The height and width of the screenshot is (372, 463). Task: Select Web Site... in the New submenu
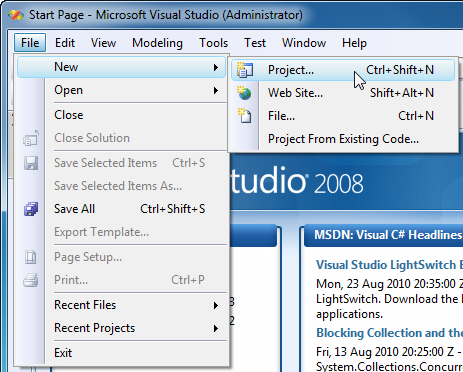[x=343, y=93]
